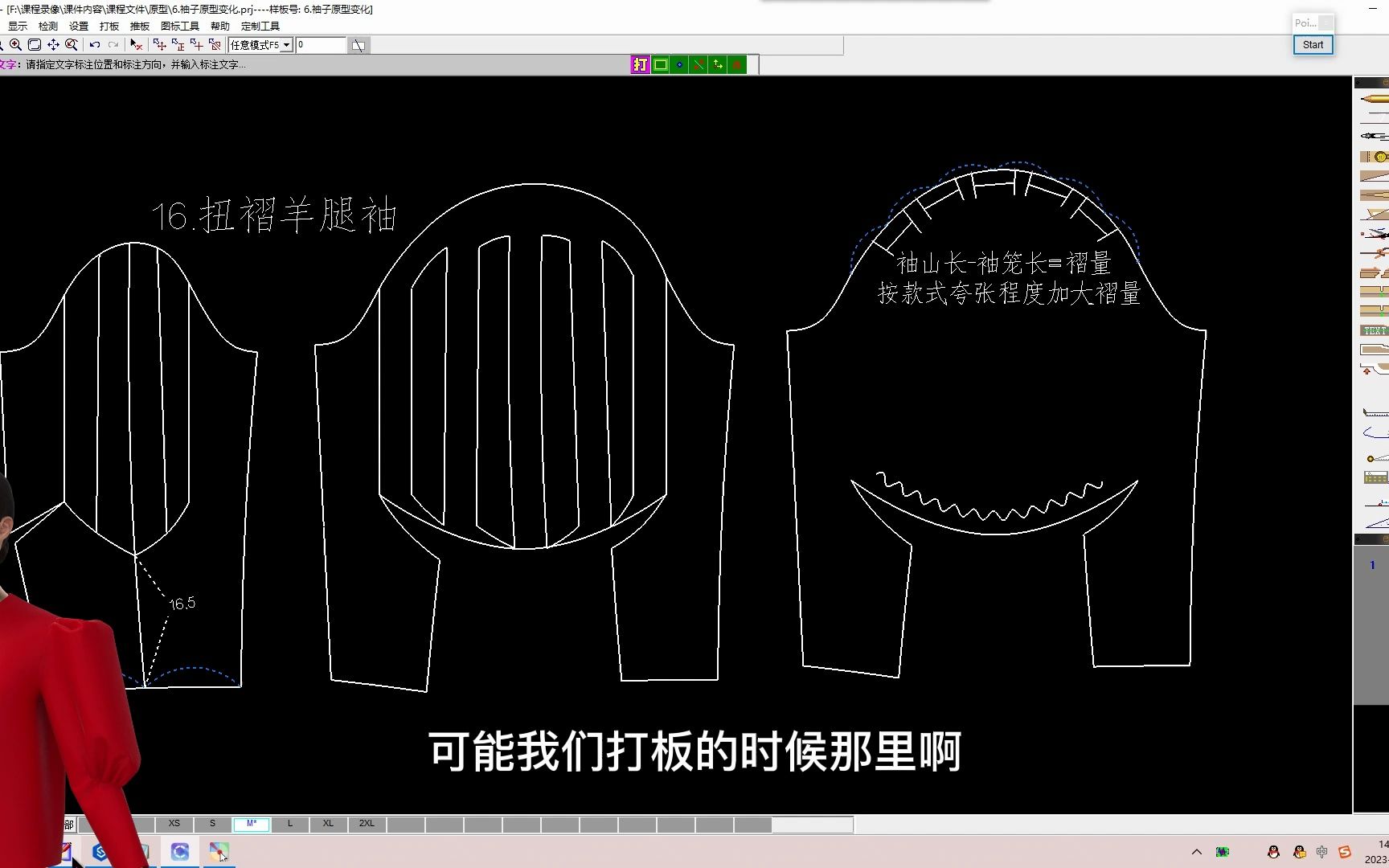Screen dimensions: 1389x868
Task: Open the blue hexagon taskbar app
Action: coord(100,852)
